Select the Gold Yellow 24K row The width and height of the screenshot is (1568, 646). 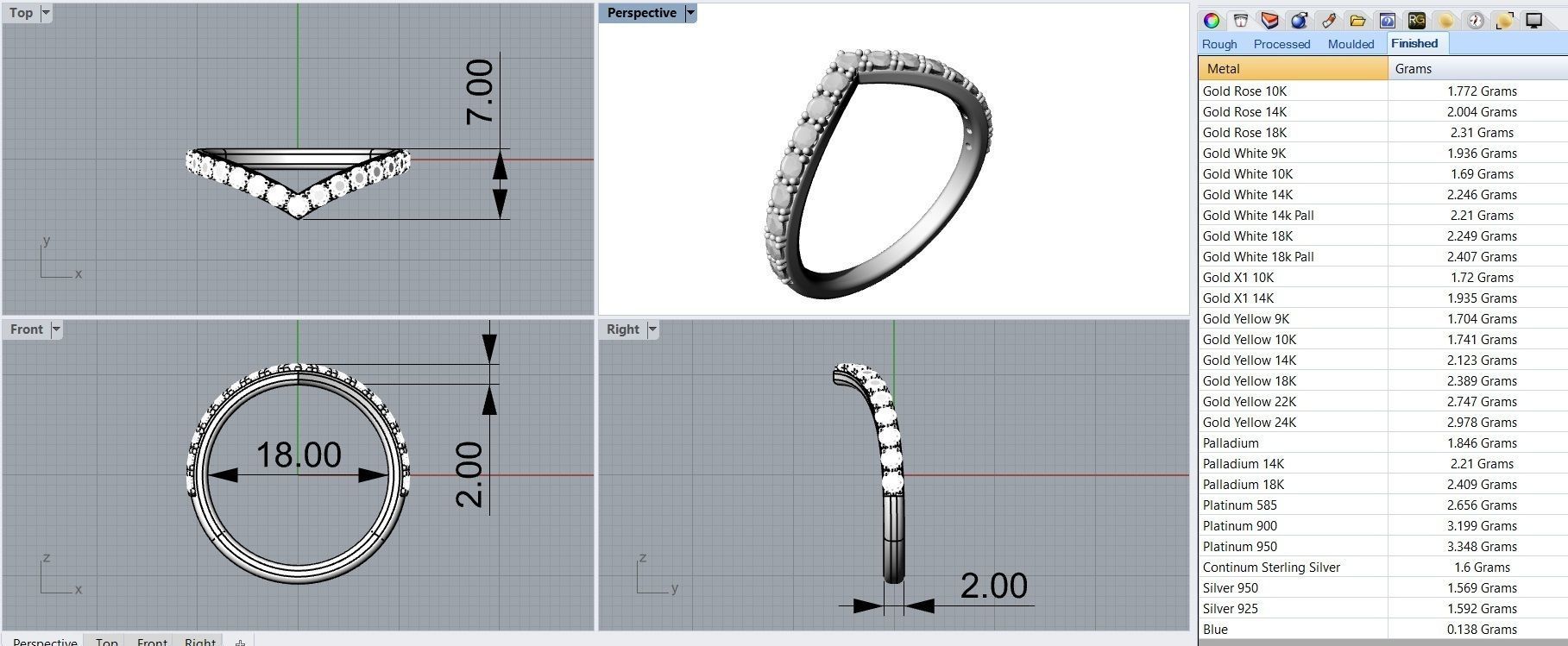point(1382,422)
